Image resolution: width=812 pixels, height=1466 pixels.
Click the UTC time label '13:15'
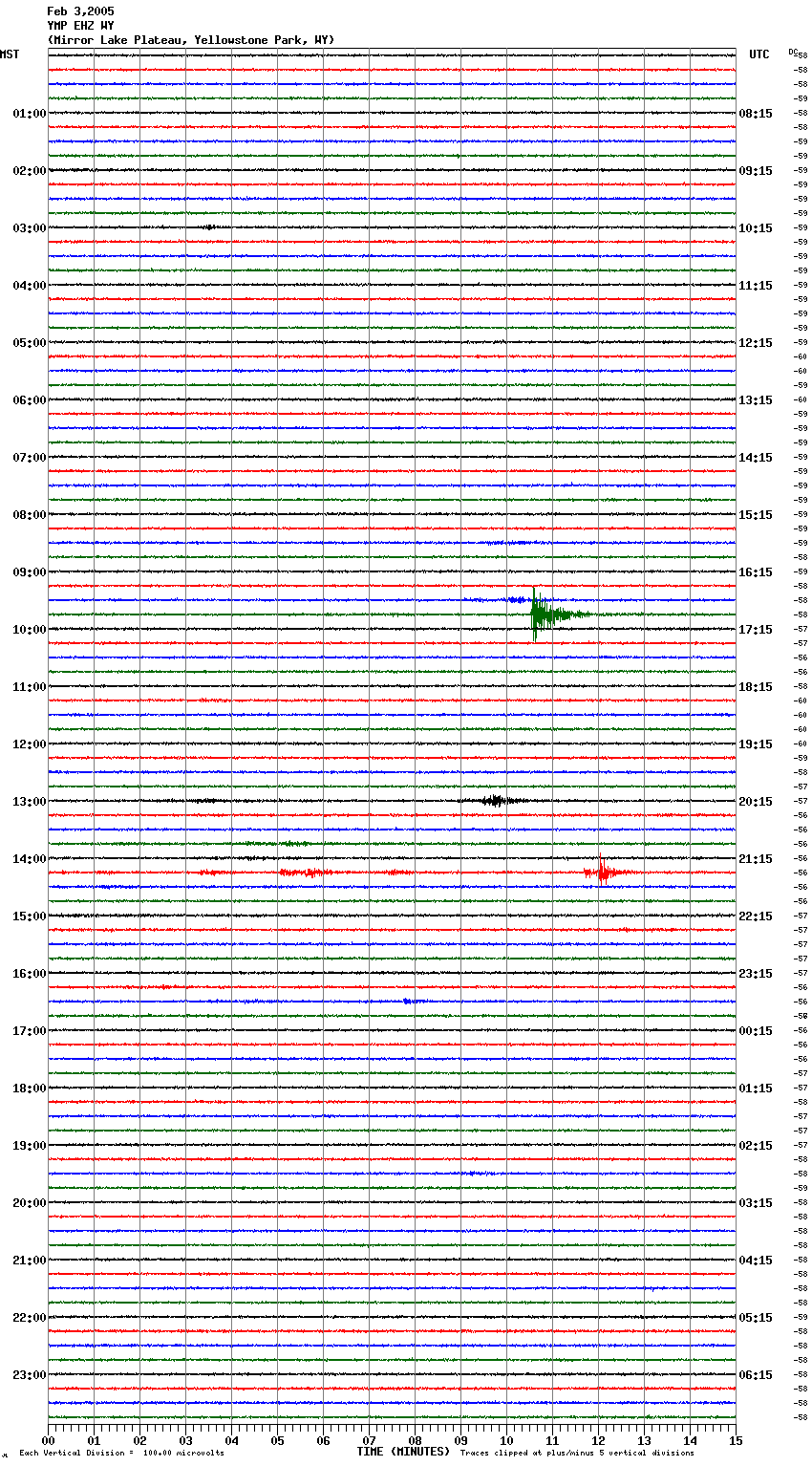click(x=756, y=400)
